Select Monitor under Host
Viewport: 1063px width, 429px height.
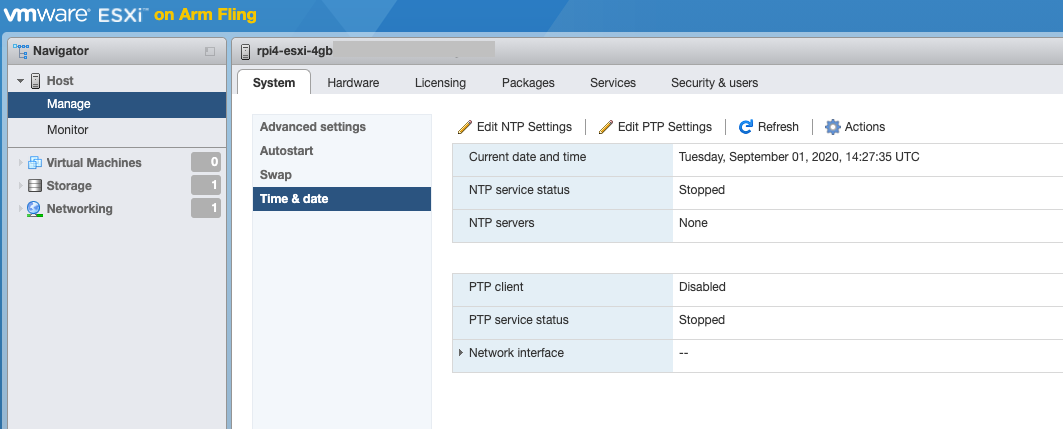(x=117, y=130)
